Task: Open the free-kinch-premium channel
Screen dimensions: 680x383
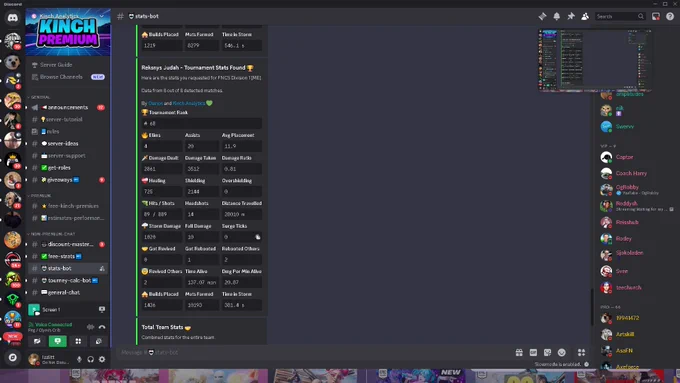Action: pos(68,206)
